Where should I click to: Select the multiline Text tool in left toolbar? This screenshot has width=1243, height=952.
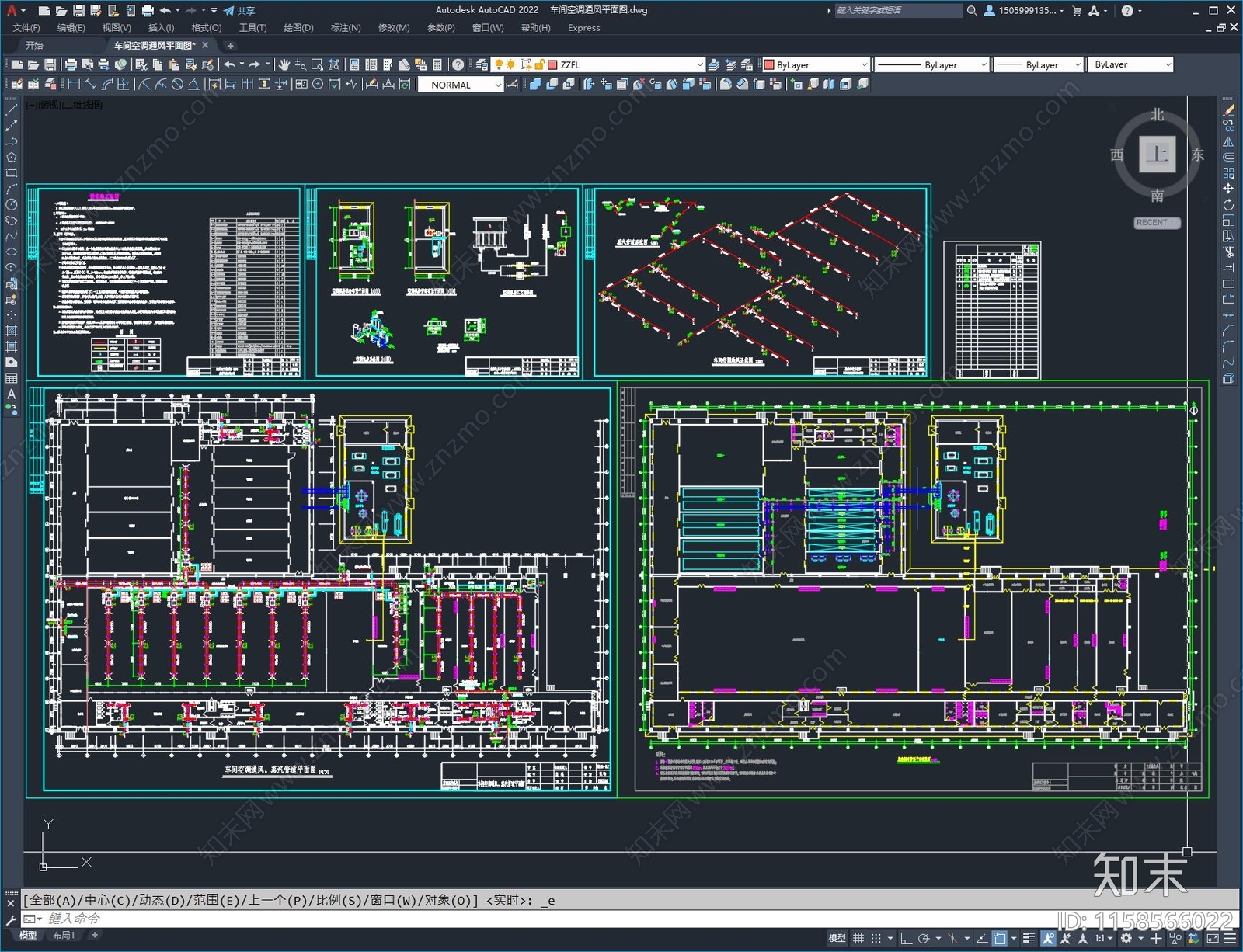pyautogui.click(x=11, y=394)
